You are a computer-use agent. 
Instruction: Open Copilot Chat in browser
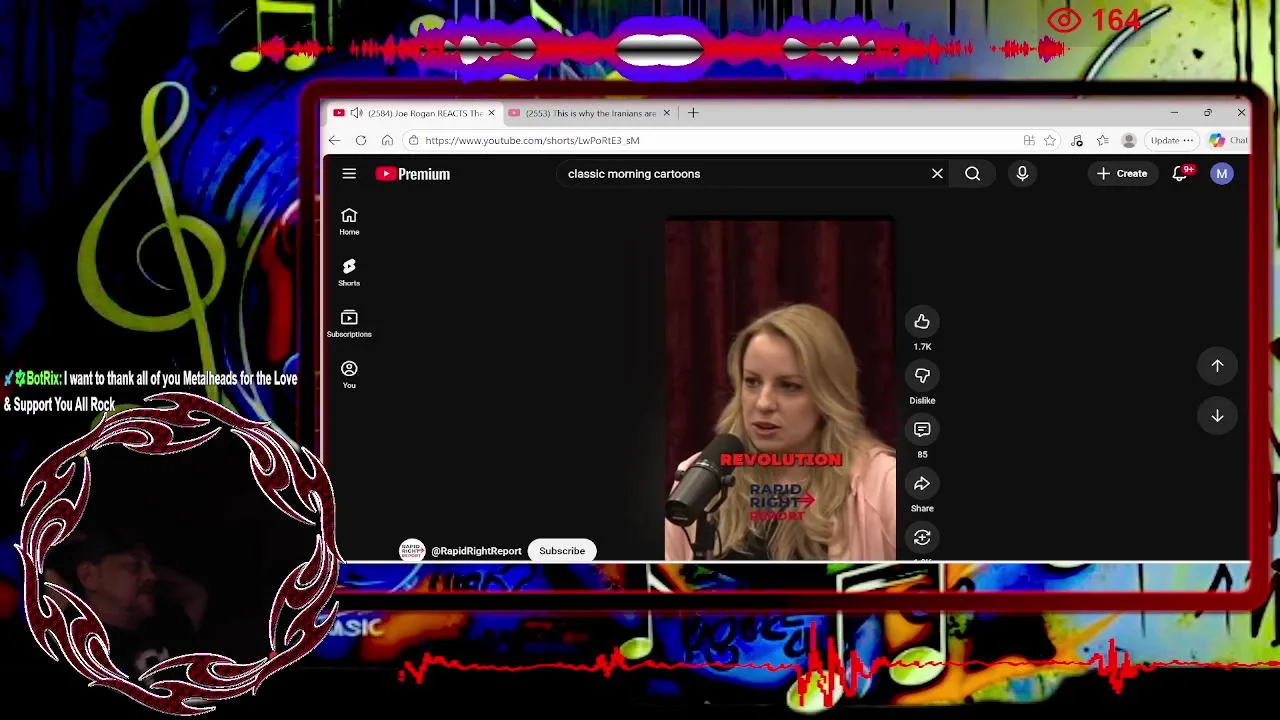1228,140
